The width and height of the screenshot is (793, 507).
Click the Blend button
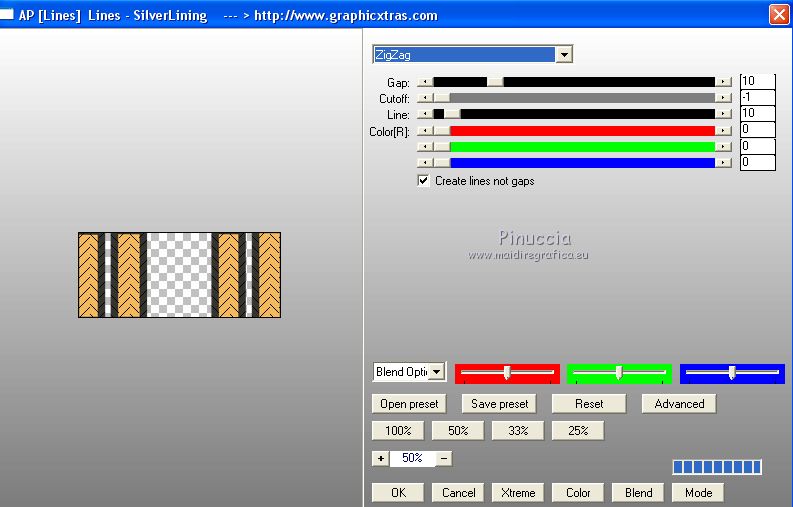point(638,493)
